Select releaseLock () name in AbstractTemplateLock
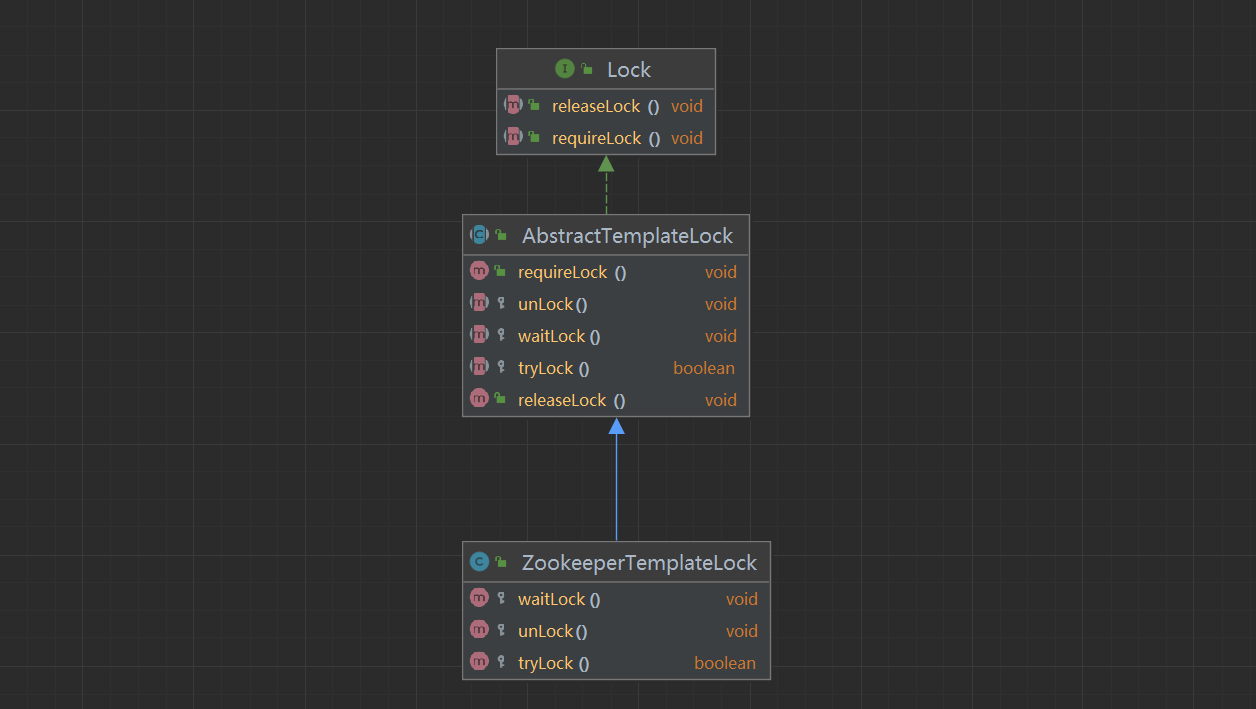 572,400
